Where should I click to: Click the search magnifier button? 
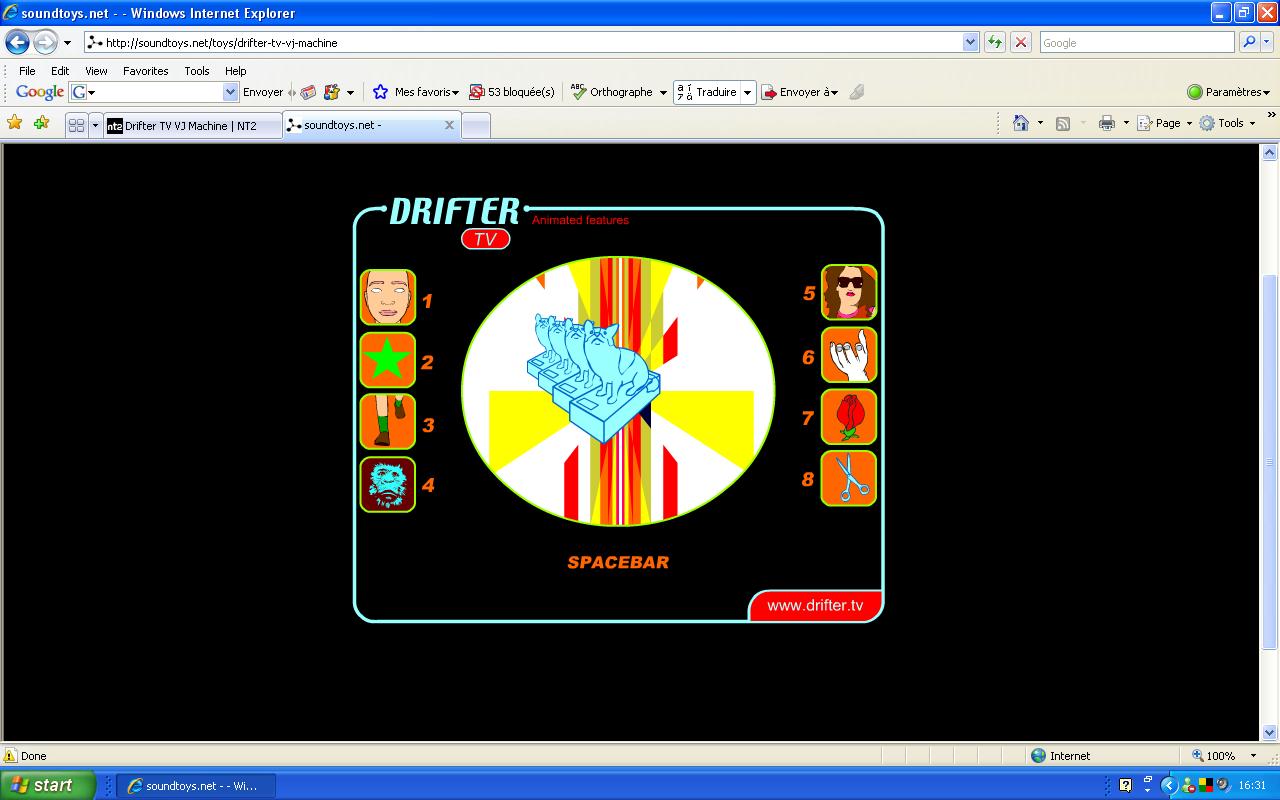coord(1249,42)
